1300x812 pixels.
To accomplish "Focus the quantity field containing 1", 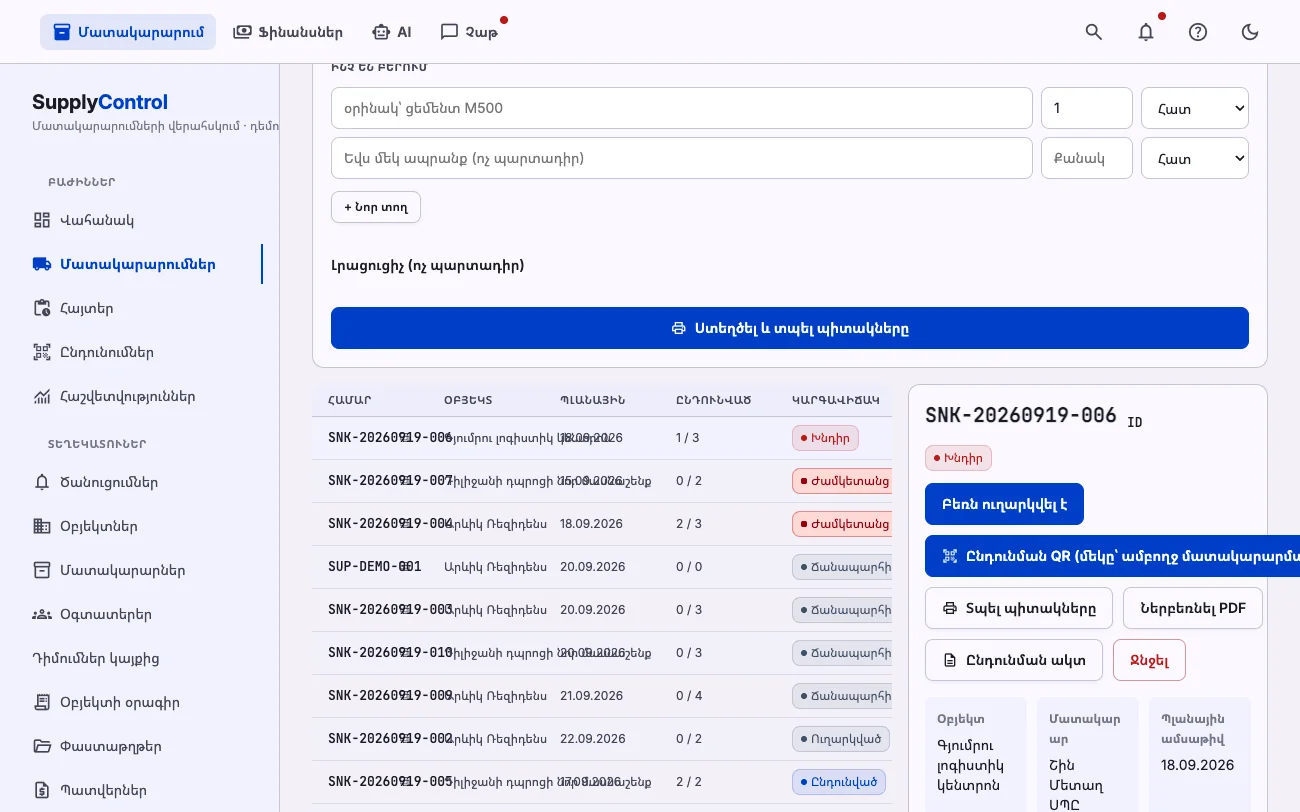I will [1087, 108].
